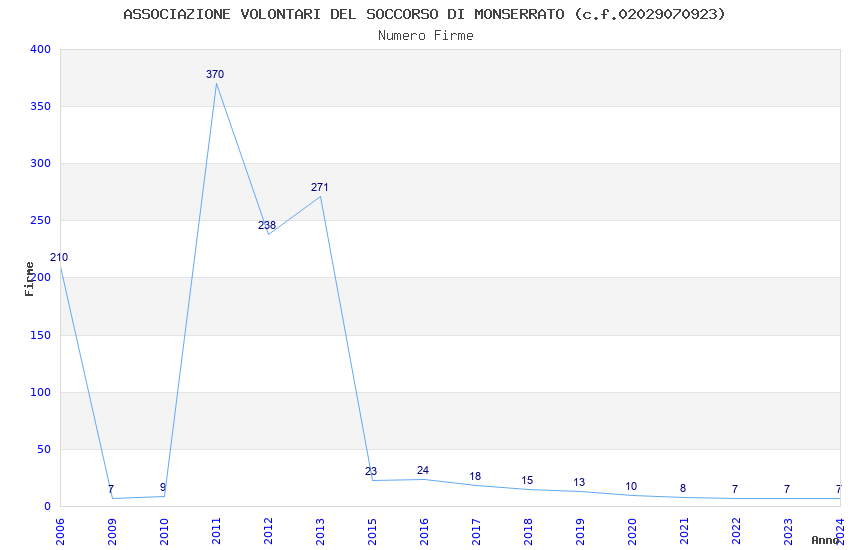Viewport: 850px width, 550px height.
Task: Select x-axis year label 2022
Action: (x=737, y=532)
